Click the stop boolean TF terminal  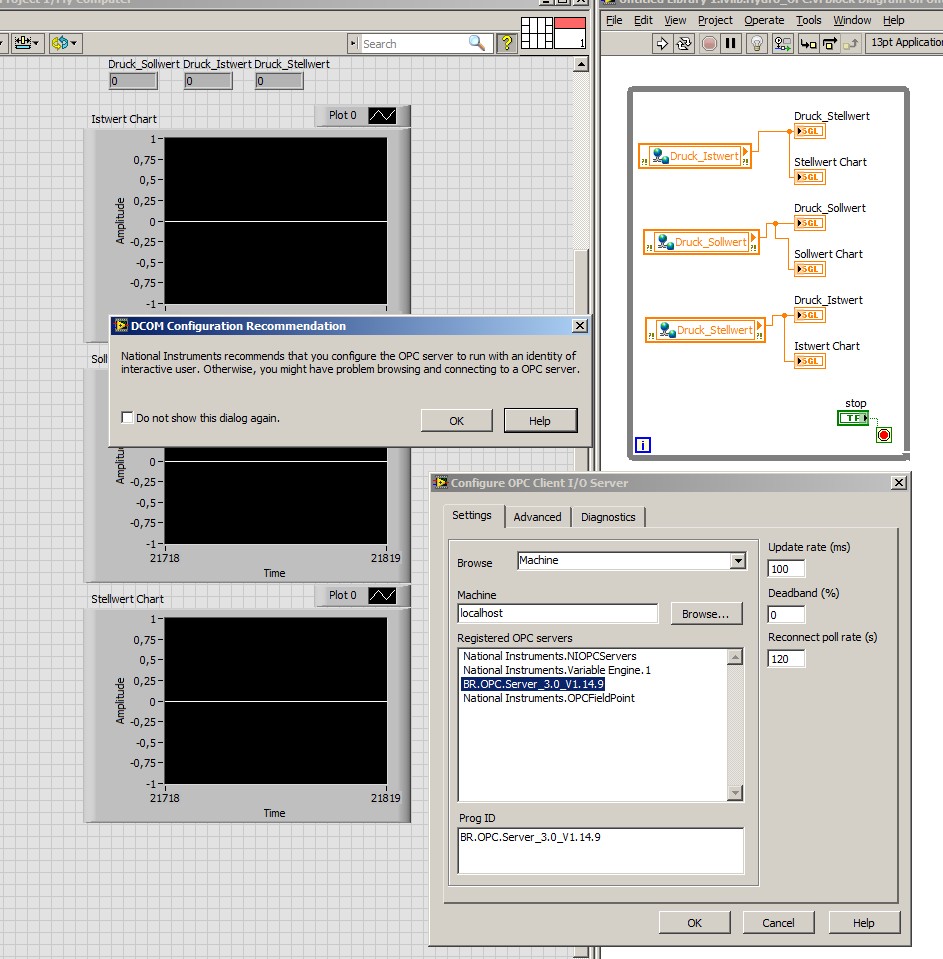(x=853, y=418)
